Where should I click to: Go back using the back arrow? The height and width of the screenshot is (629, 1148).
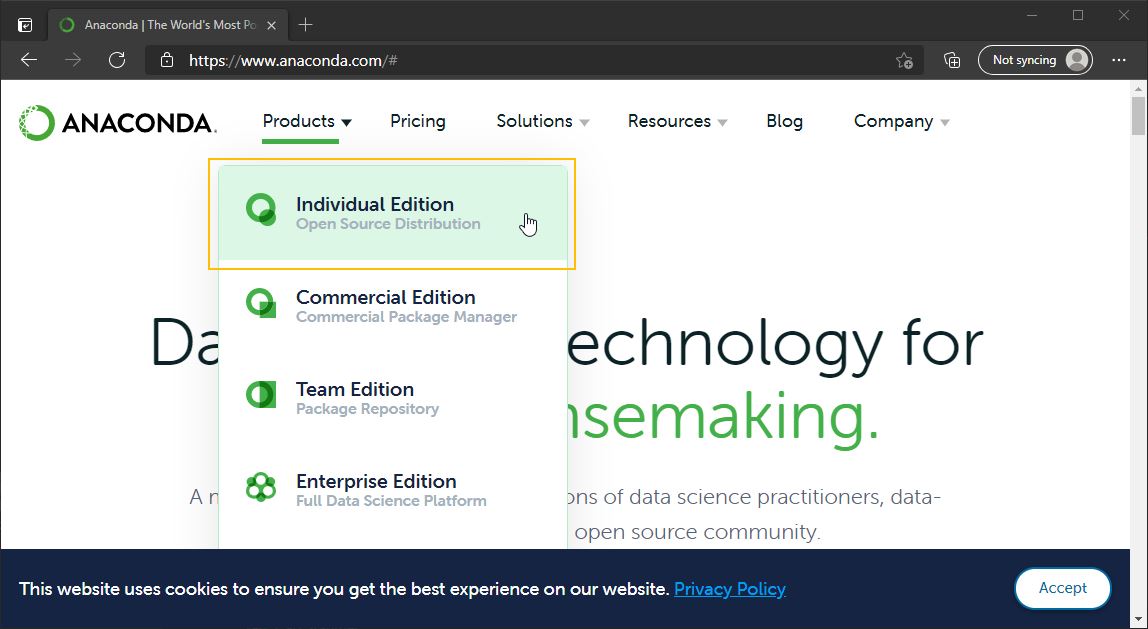tap(29, 60)
